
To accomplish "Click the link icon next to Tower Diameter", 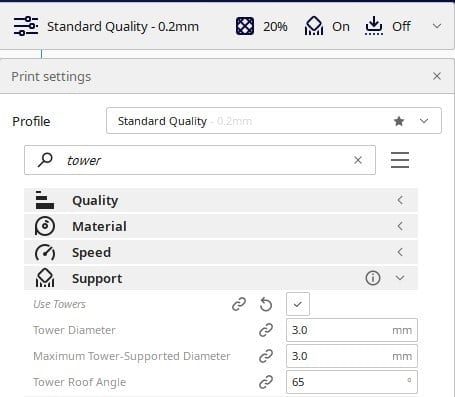I will coord(266,330).
